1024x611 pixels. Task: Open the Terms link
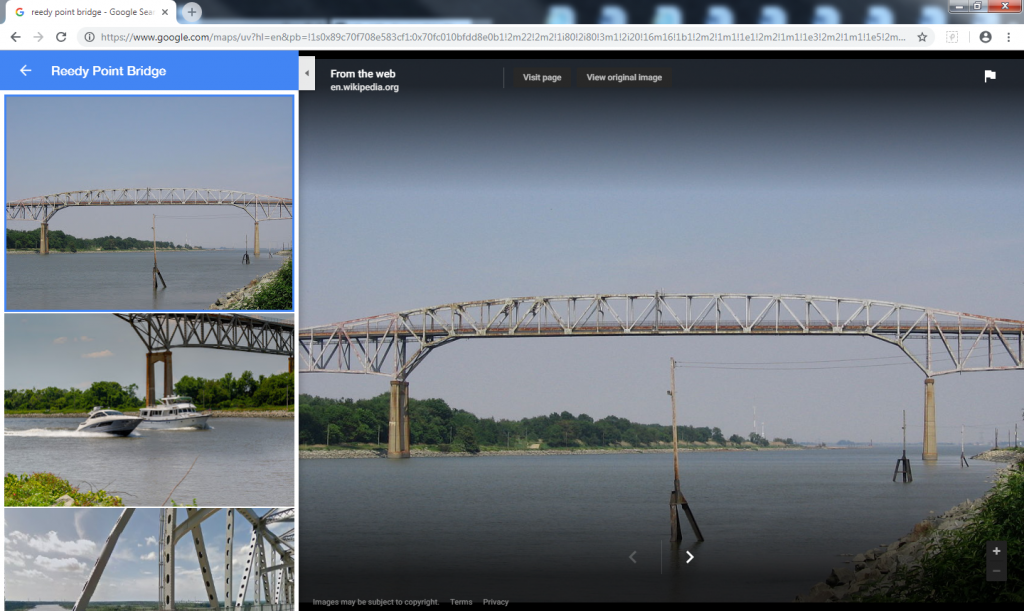(461, 602)
